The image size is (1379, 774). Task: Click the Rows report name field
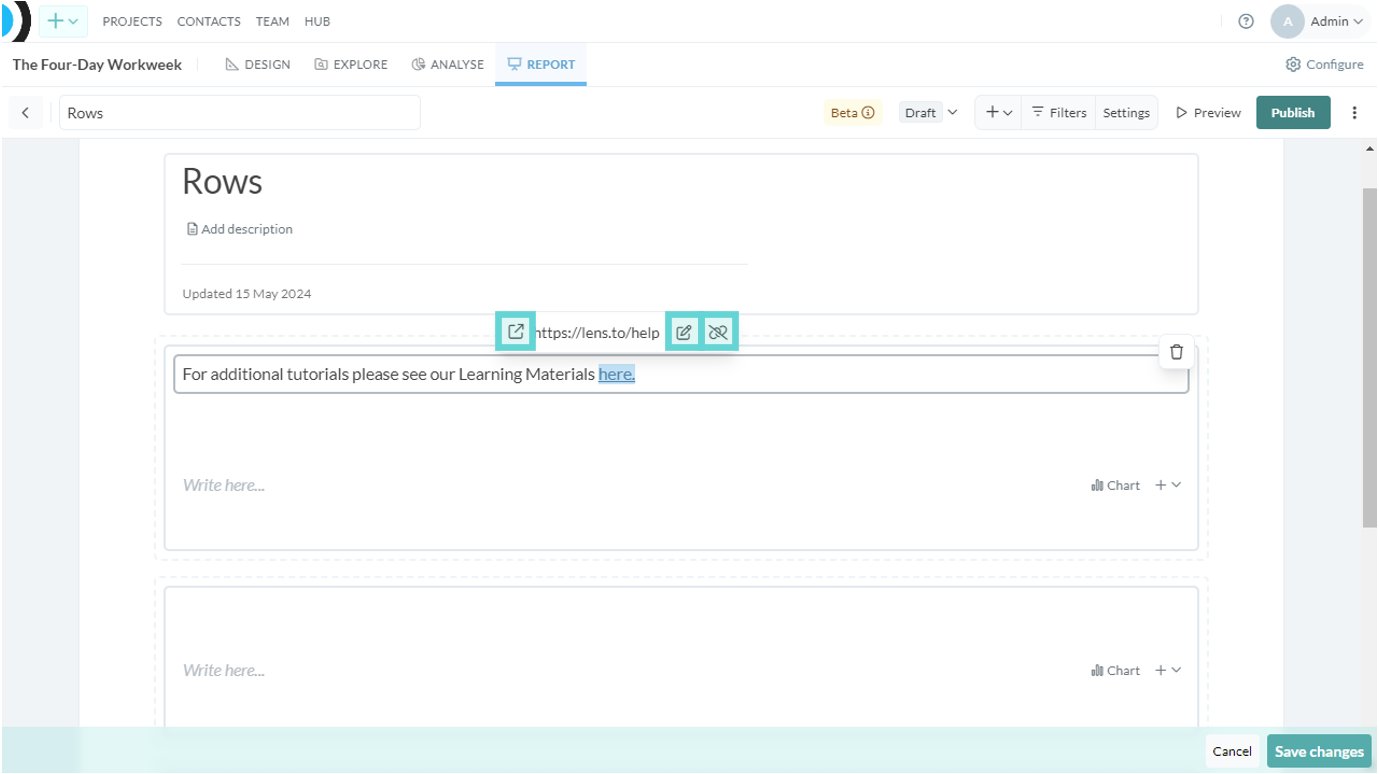(x=240, y=113)
